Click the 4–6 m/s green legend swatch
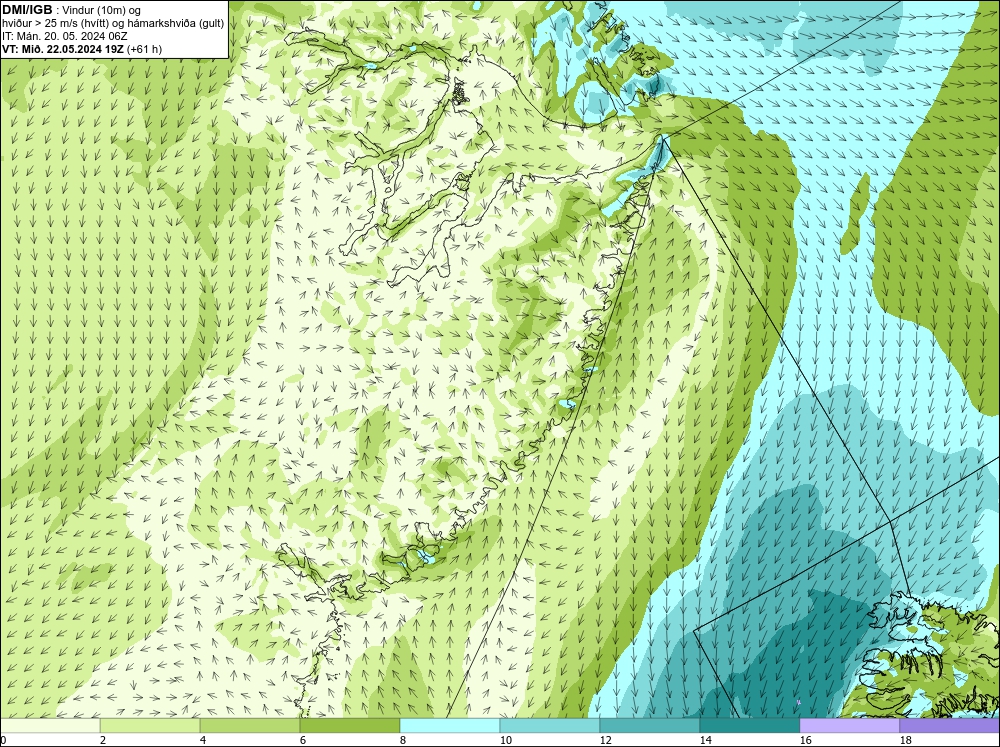 pyautogui.click(x=250, y=725)
